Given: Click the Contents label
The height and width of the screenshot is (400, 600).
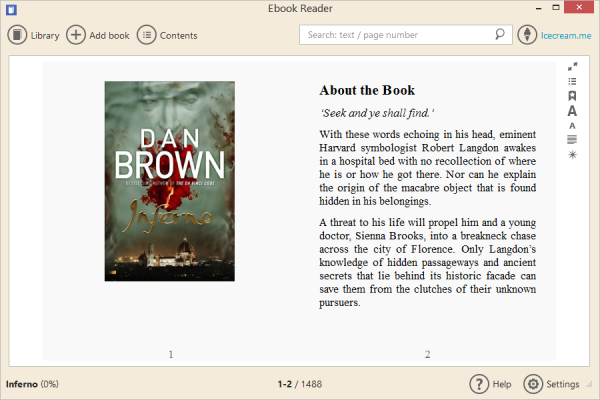Looking at the screenshot, I should click(179, 36).
